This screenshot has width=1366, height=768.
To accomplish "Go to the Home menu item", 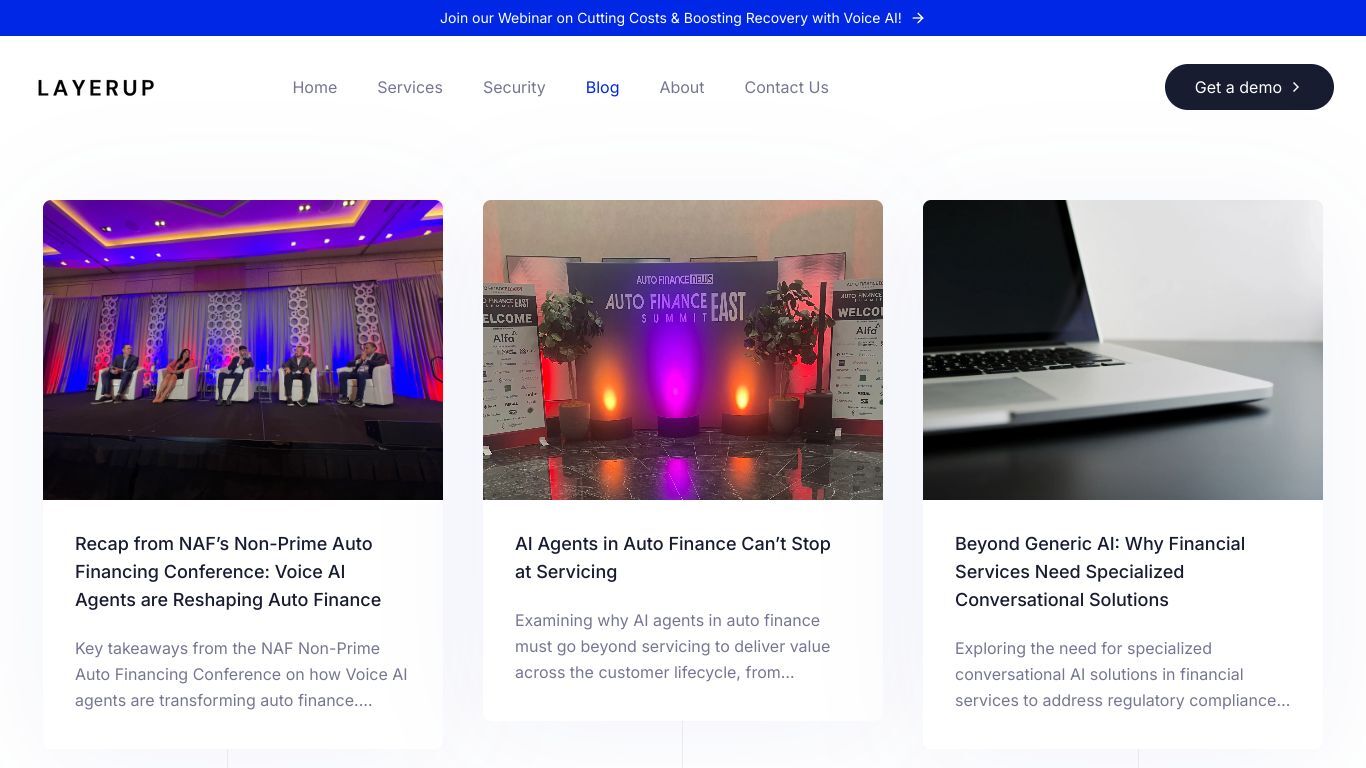I will tap(315, 87).
